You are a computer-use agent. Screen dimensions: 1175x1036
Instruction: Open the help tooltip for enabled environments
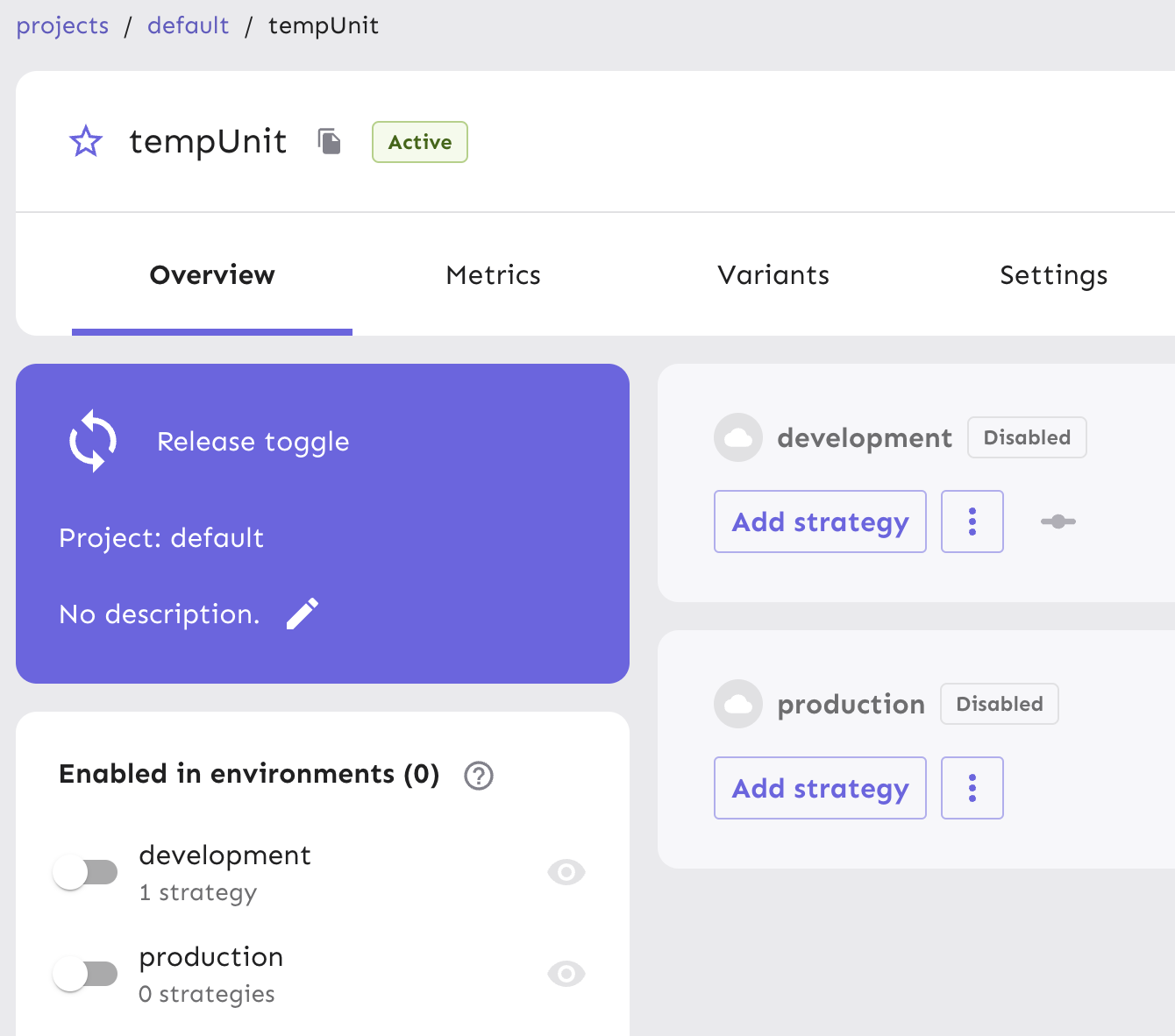(478, 776)
